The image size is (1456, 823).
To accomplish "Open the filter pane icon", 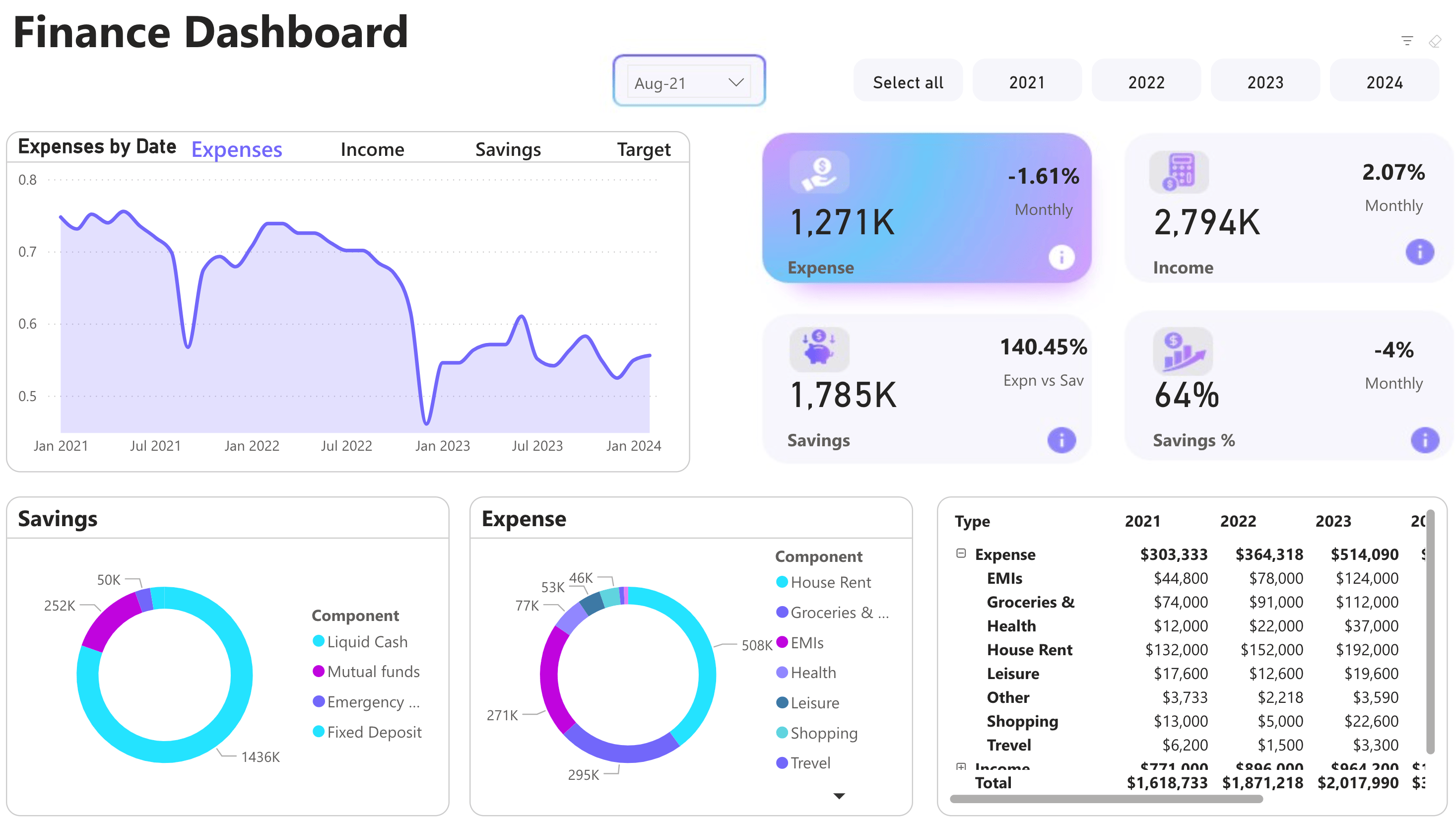I will 1407,40.
